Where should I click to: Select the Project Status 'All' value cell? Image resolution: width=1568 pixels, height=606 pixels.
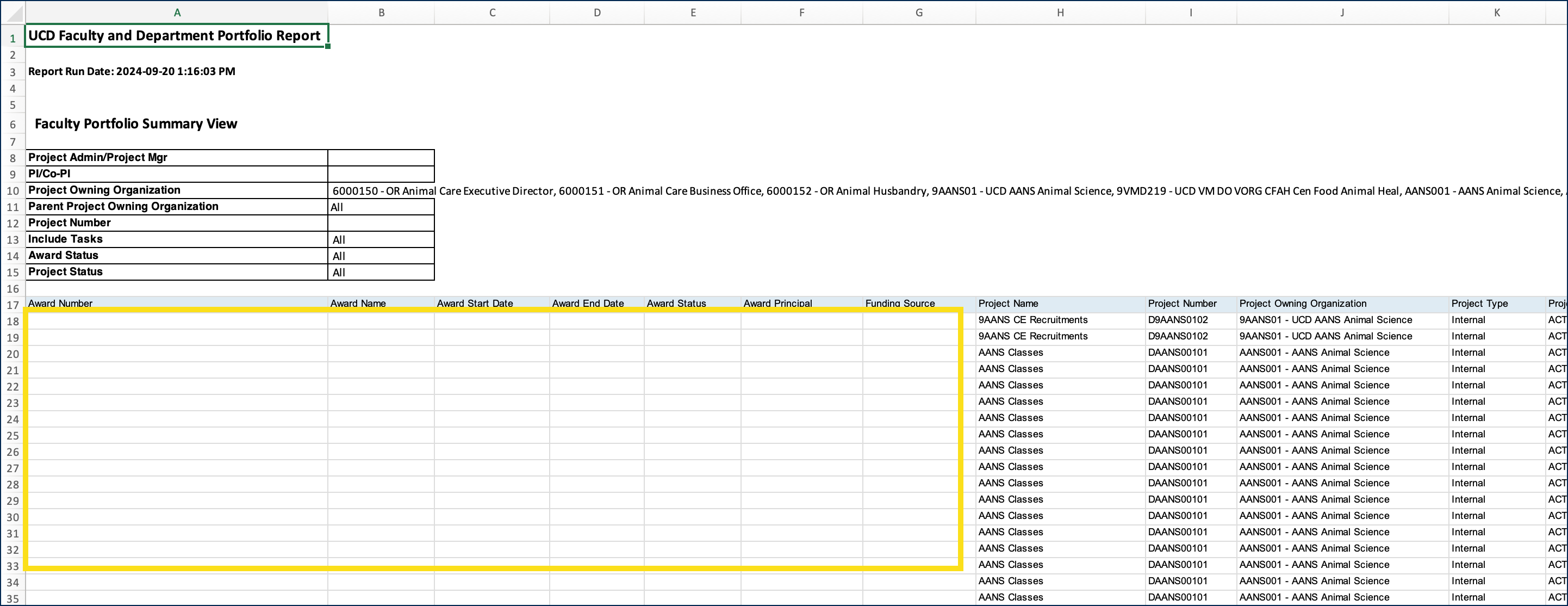pos(381,272)
